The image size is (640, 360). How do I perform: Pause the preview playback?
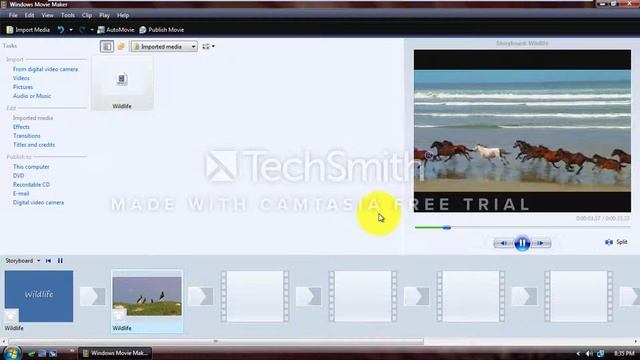(522, 243)
